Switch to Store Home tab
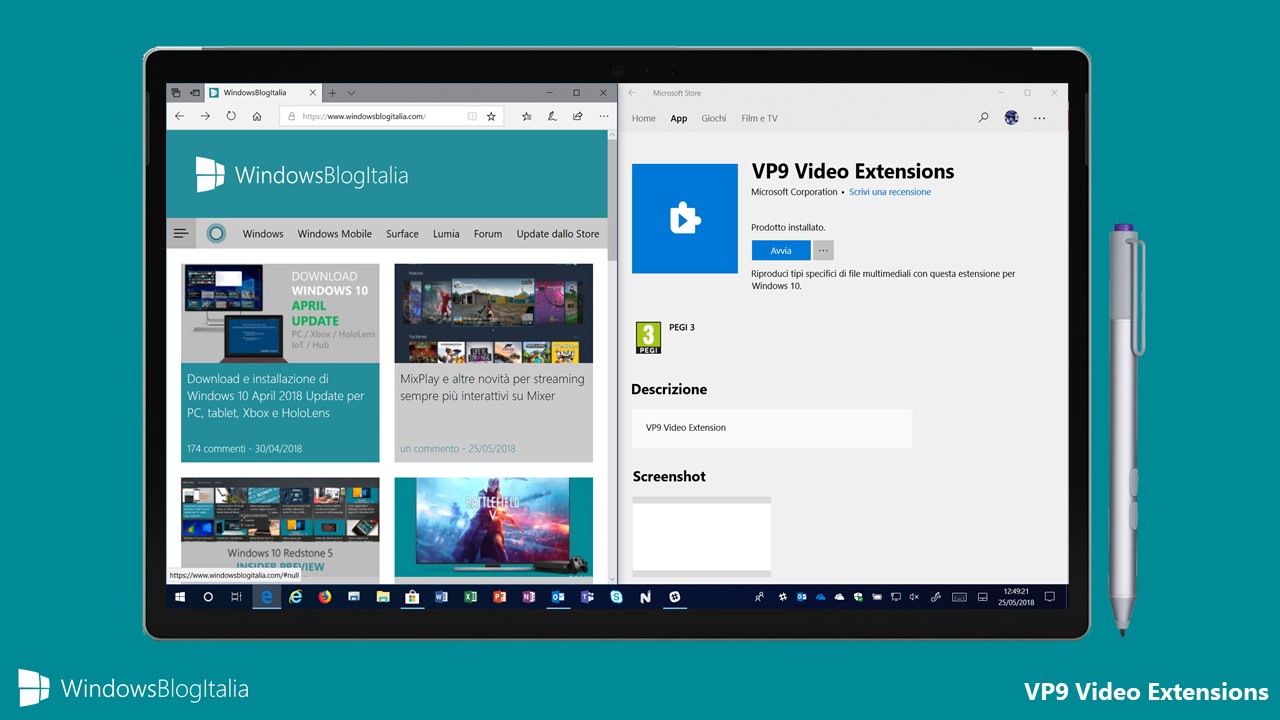1280x720 pixels. click(644, 118)
